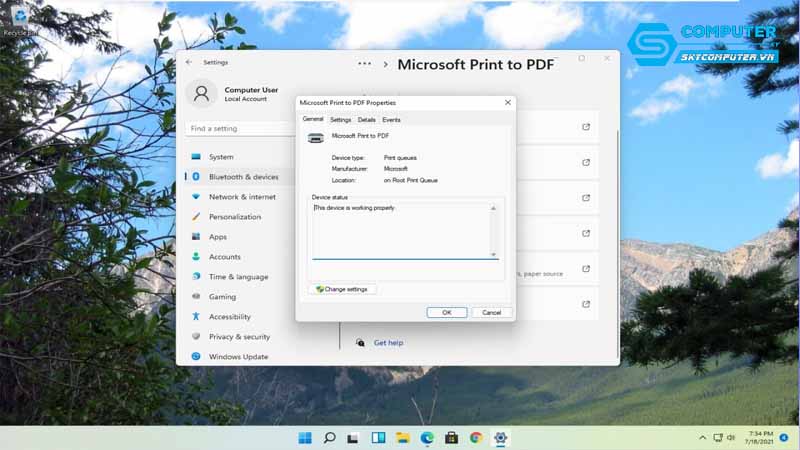Screen dimensions: 800x450
Task: Open Windows Update in the sidebar
Action: [238, 357]
